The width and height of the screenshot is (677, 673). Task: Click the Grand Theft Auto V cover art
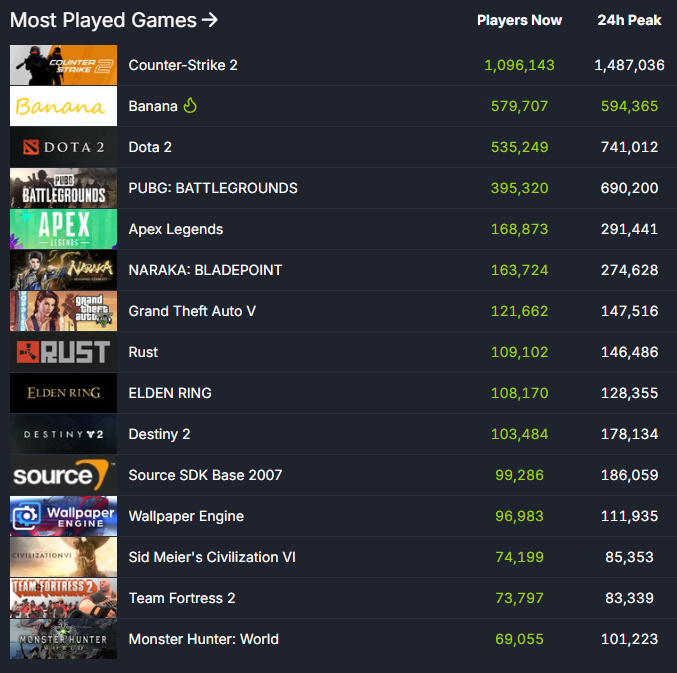point(63,311)
